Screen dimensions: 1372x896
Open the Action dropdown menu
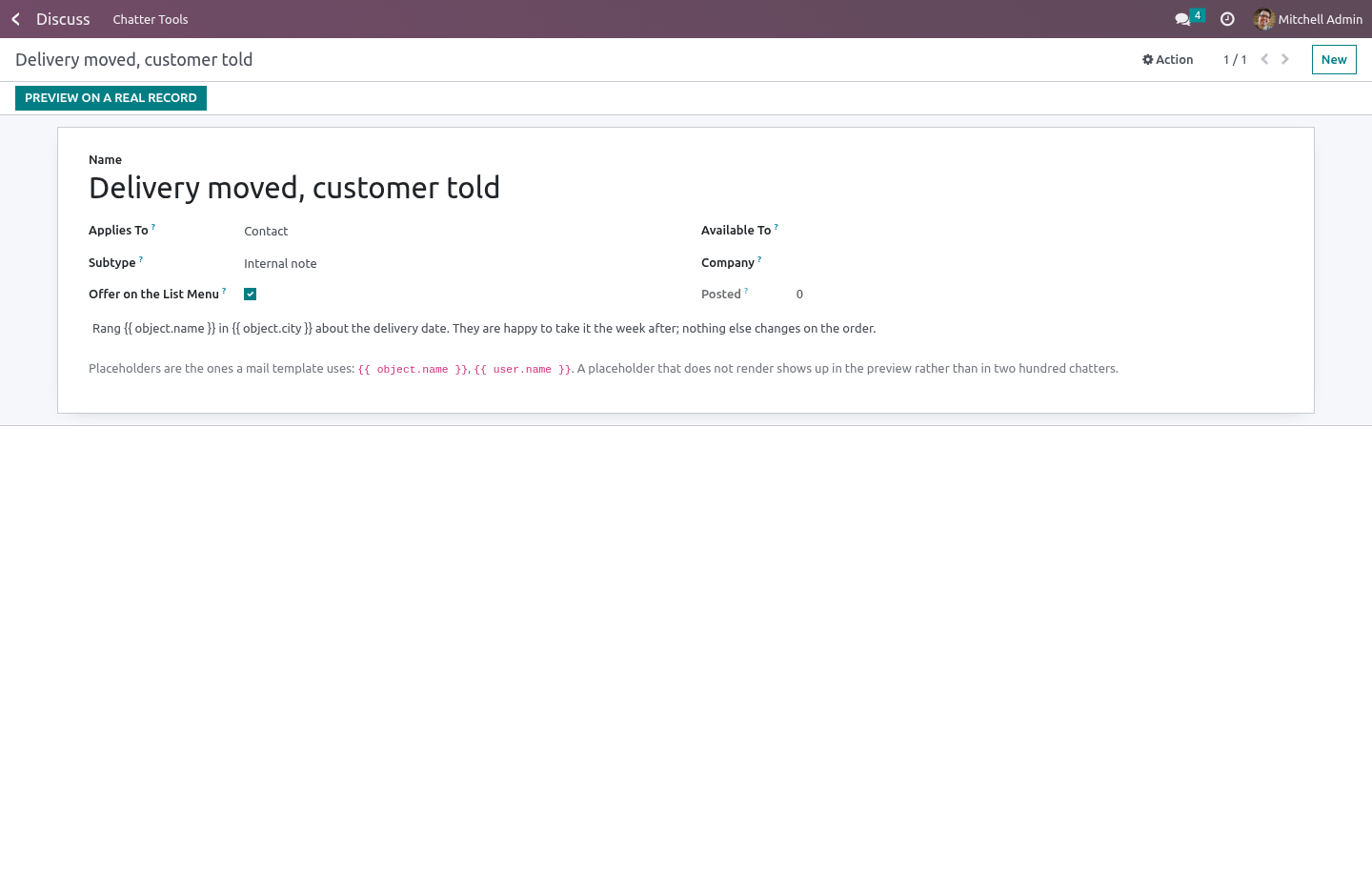pos(1168,59)
